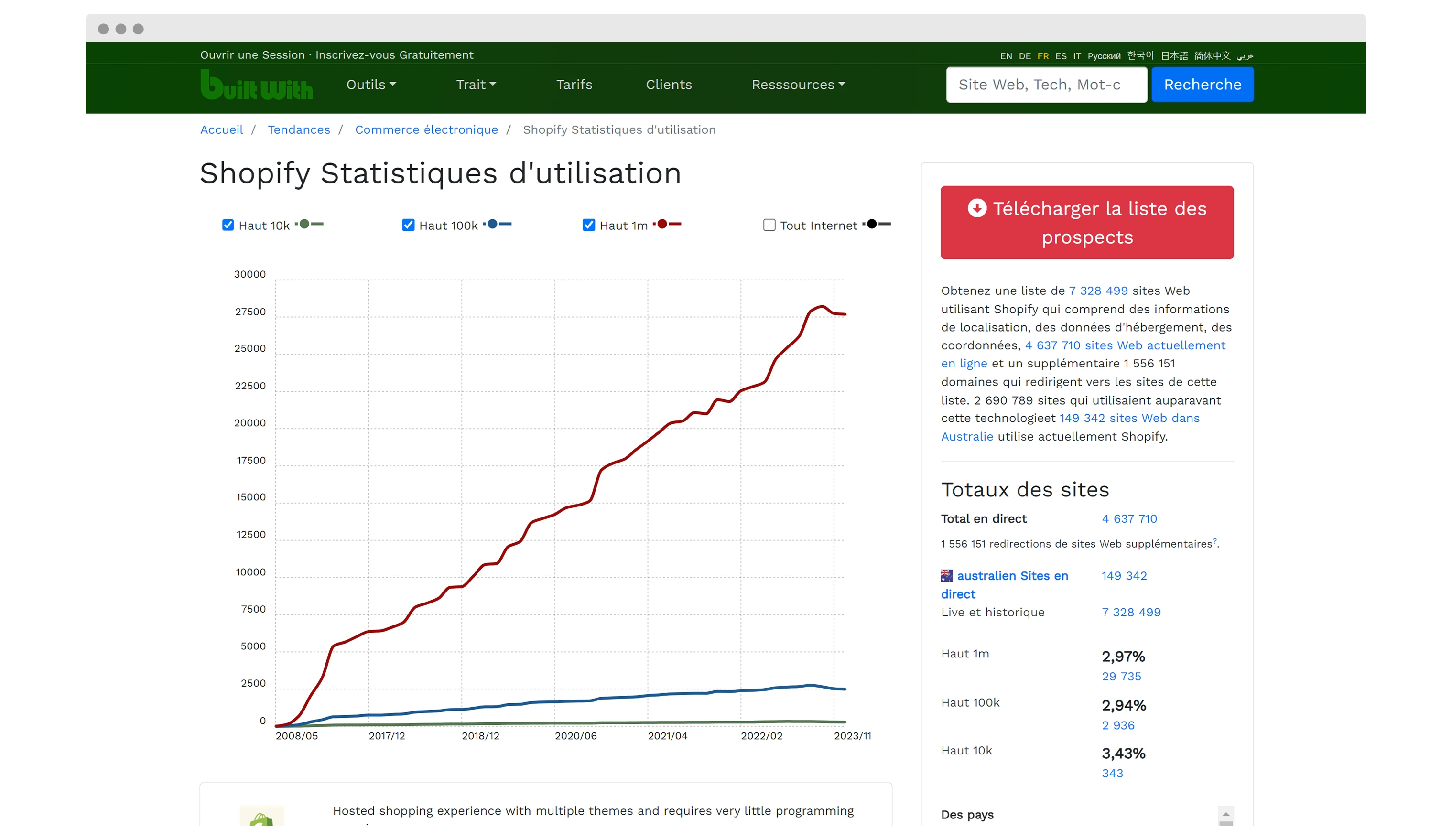Click the Des pays heading

click(x=967, y=815)
